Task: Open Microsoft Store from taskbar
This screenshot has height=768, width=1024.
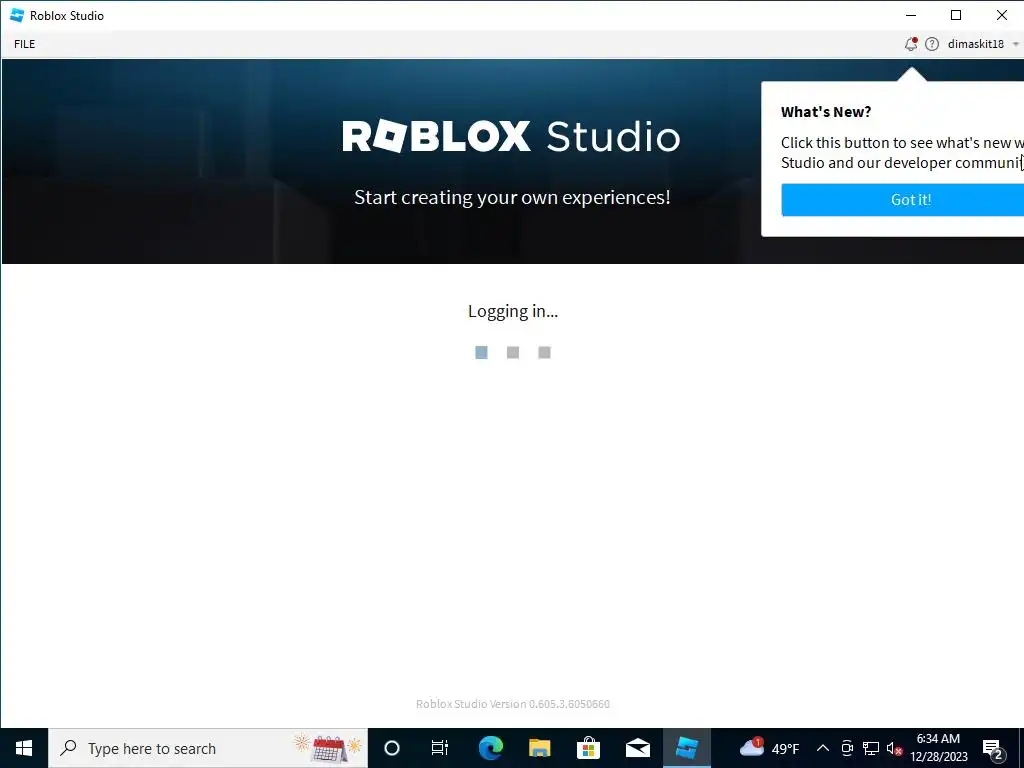Action: tap(588, 748)
